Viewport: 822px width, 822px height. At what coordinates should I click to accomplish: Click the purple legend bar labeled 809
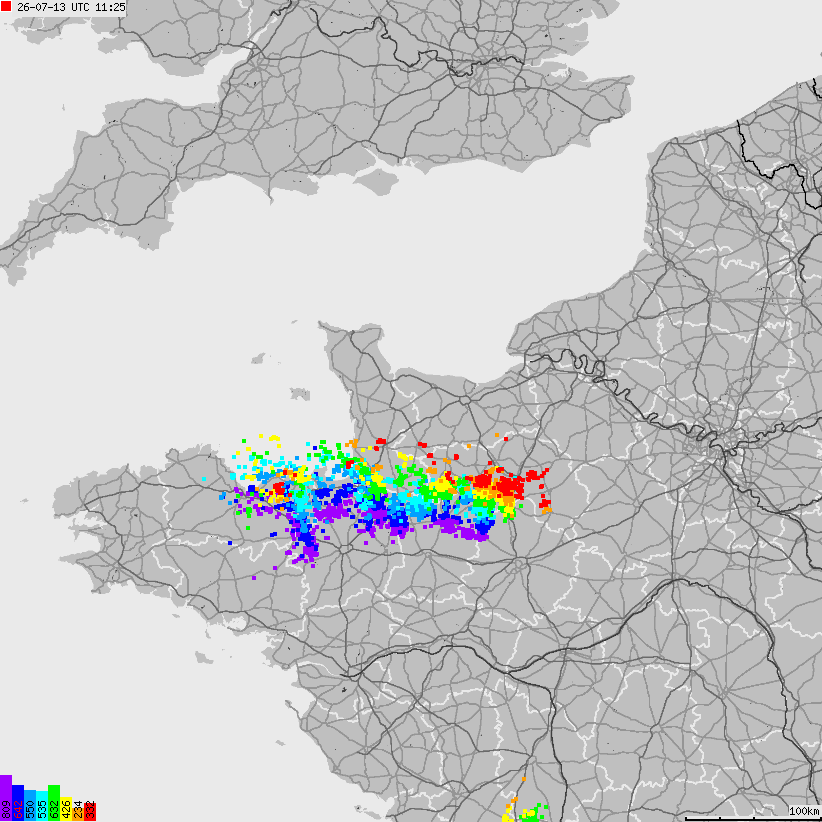[x=6, y=798]
